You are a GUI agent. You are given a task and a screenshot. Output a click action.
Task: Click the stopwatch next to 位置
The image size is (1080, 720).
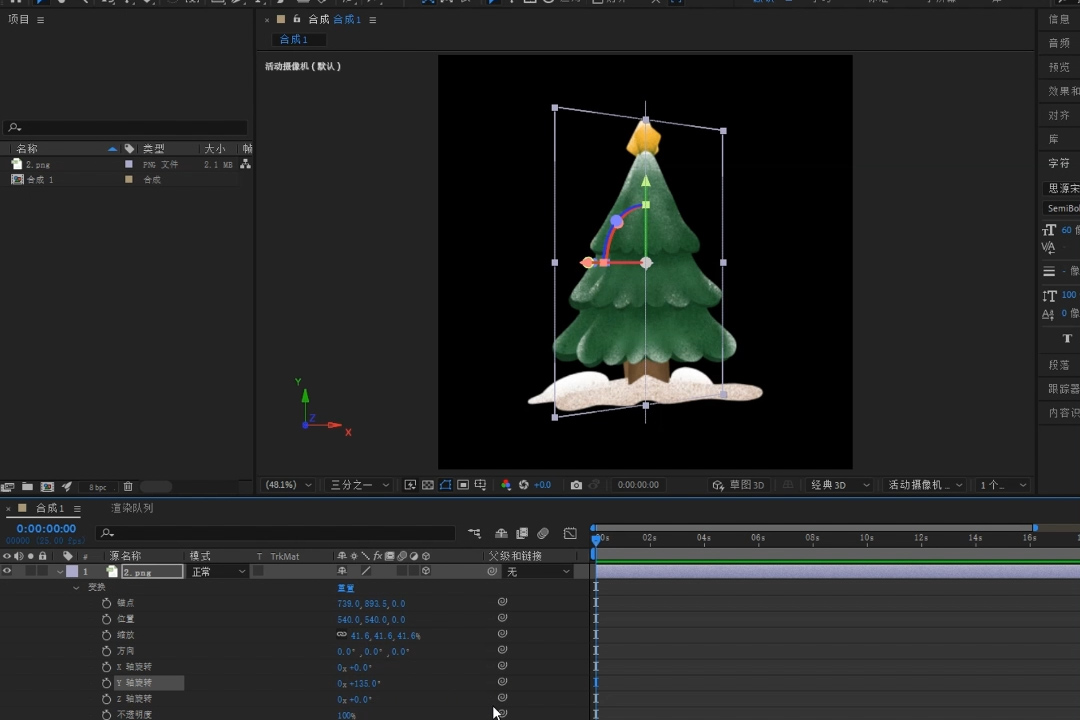(106, 619)
